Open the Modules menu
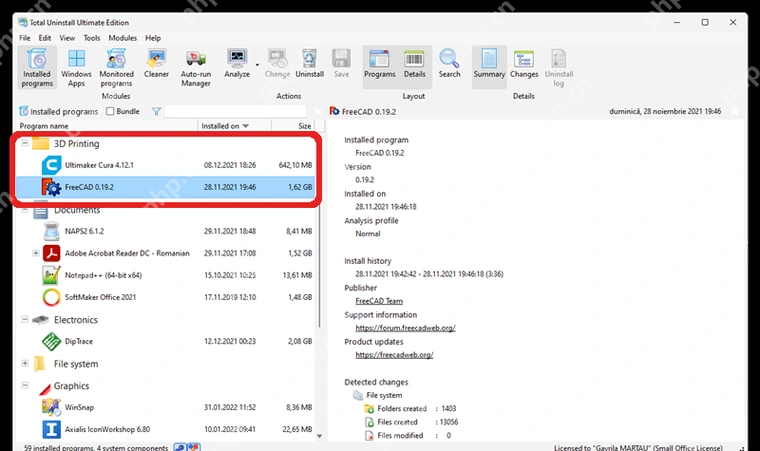Screen dimensions: 760x451 (122, 38)
